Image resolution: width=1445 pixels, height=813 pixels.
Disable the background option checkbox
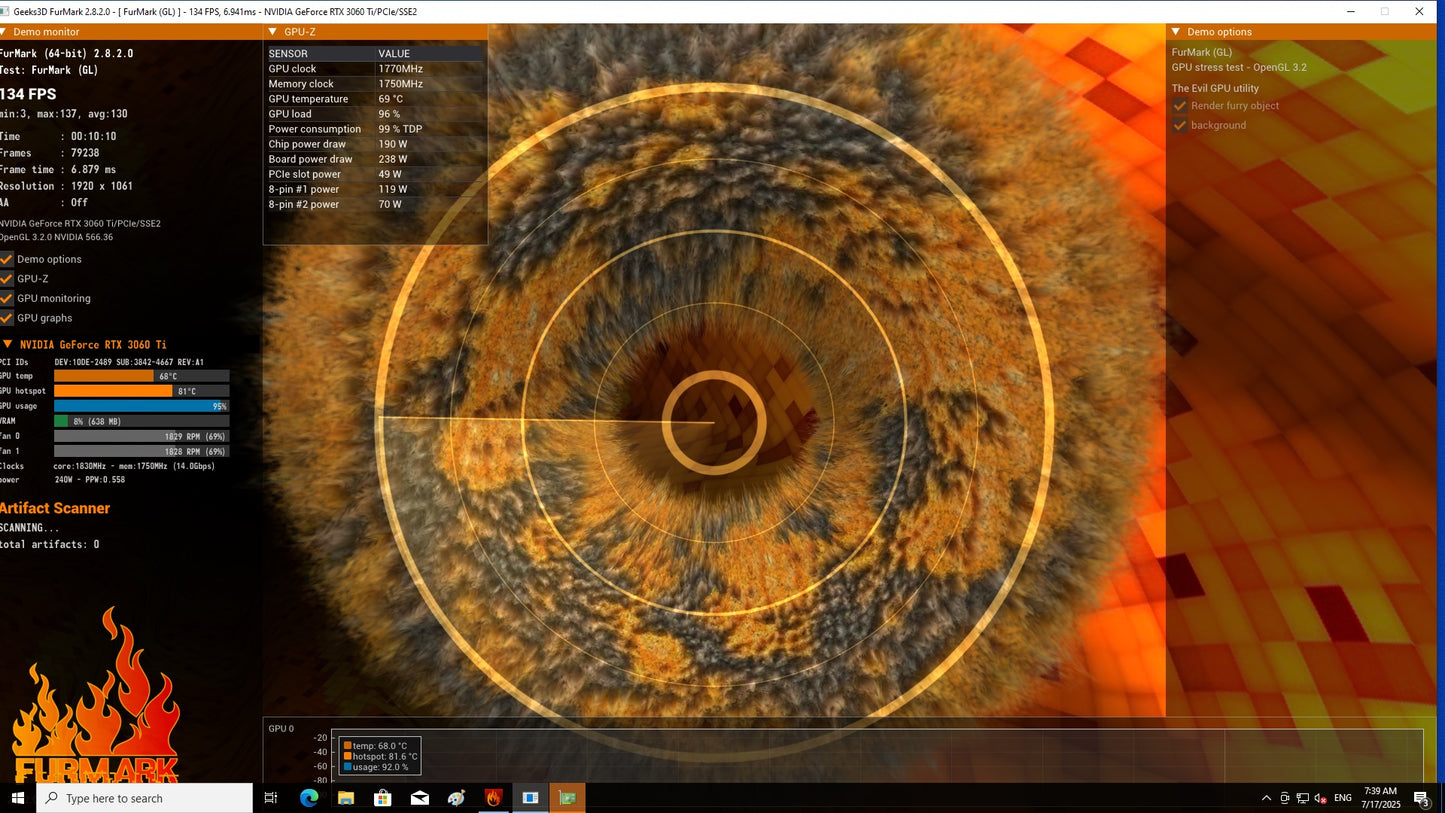click(1180, 125)
